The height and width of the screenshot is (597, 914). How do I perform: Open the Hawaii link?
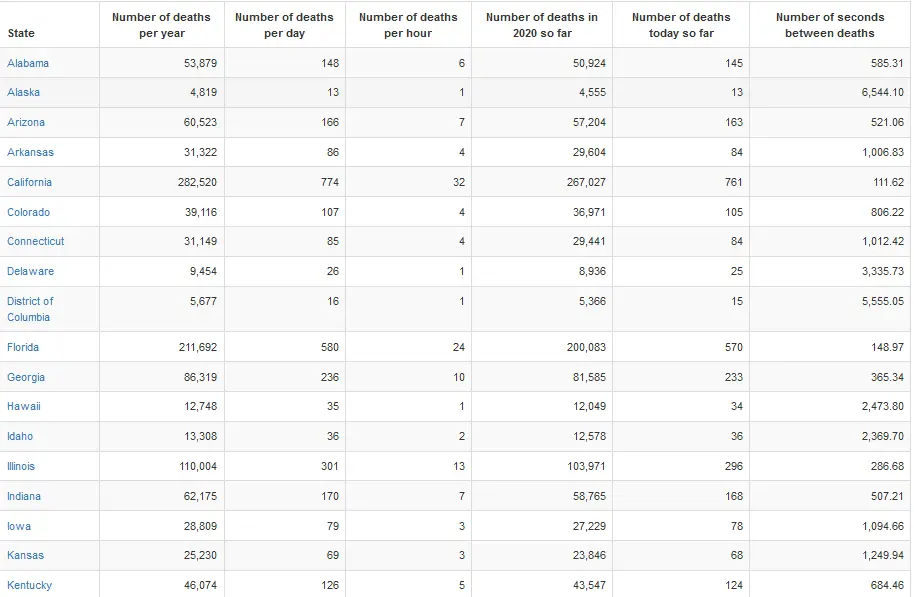coord(24,406)
